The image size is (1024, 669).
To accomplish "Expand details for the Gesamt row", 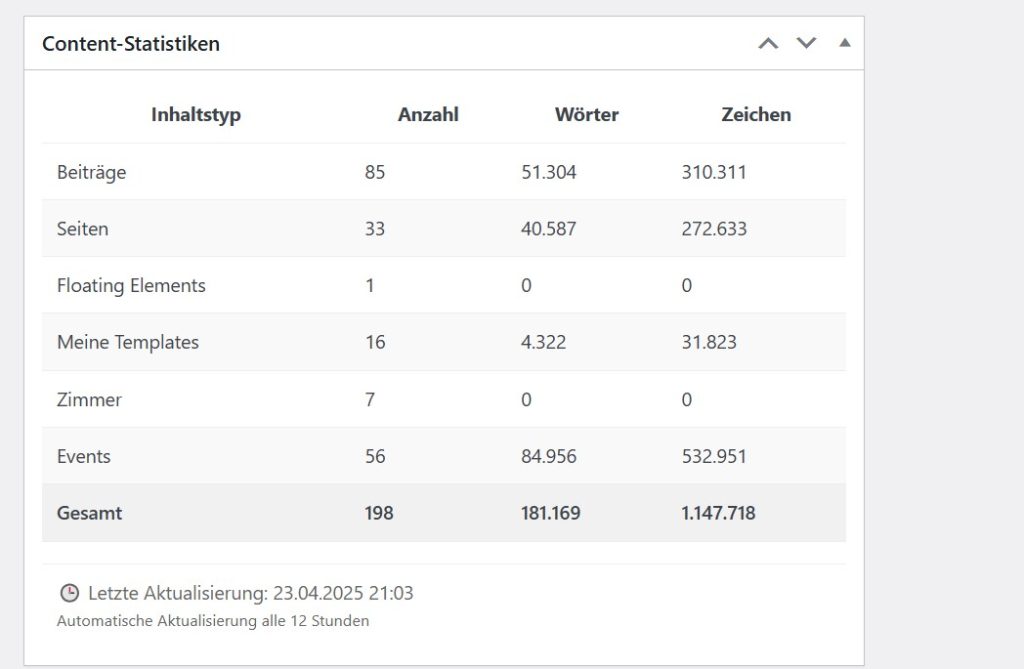I will click(89, 513).
